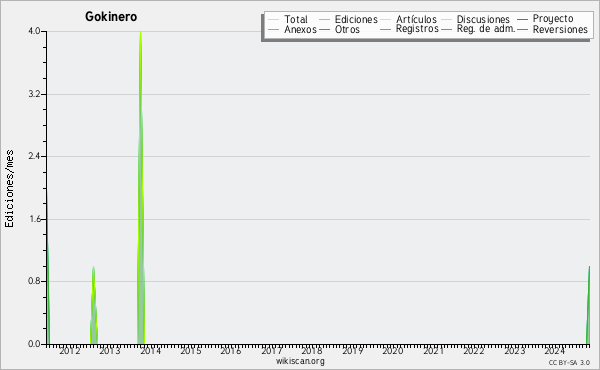The width and height of the screenshot is (600, 370).
Task: Click the 2018 x-axis label
Action: (x=312, y=351)
